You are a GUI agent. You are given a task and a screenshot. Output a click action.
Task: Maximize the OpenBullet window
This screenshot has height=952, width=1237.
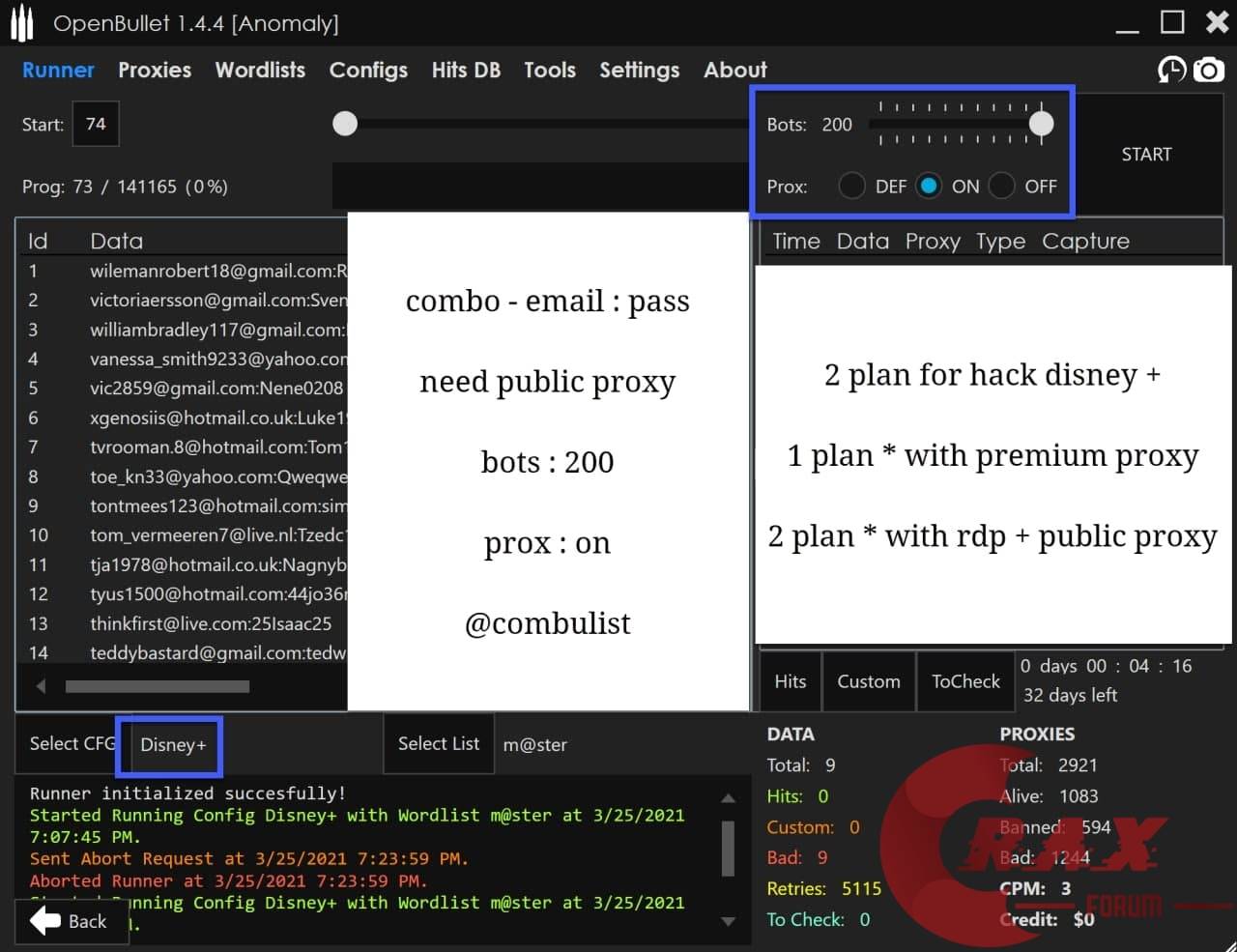click(1172, 22)
